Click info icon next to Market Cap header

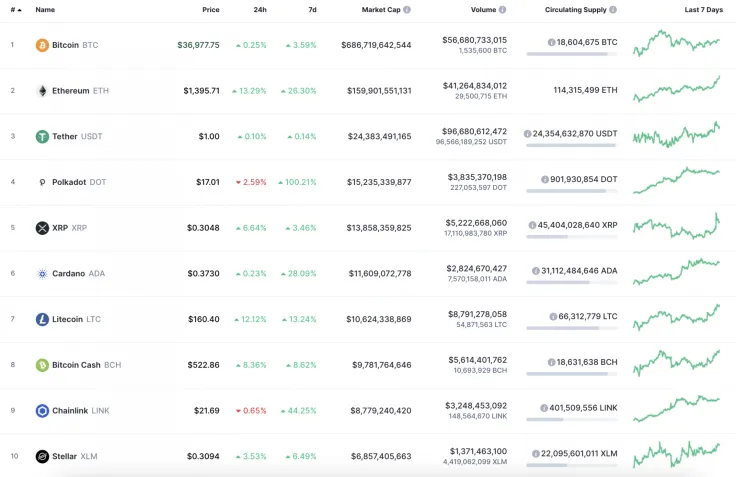coord(407,9)
